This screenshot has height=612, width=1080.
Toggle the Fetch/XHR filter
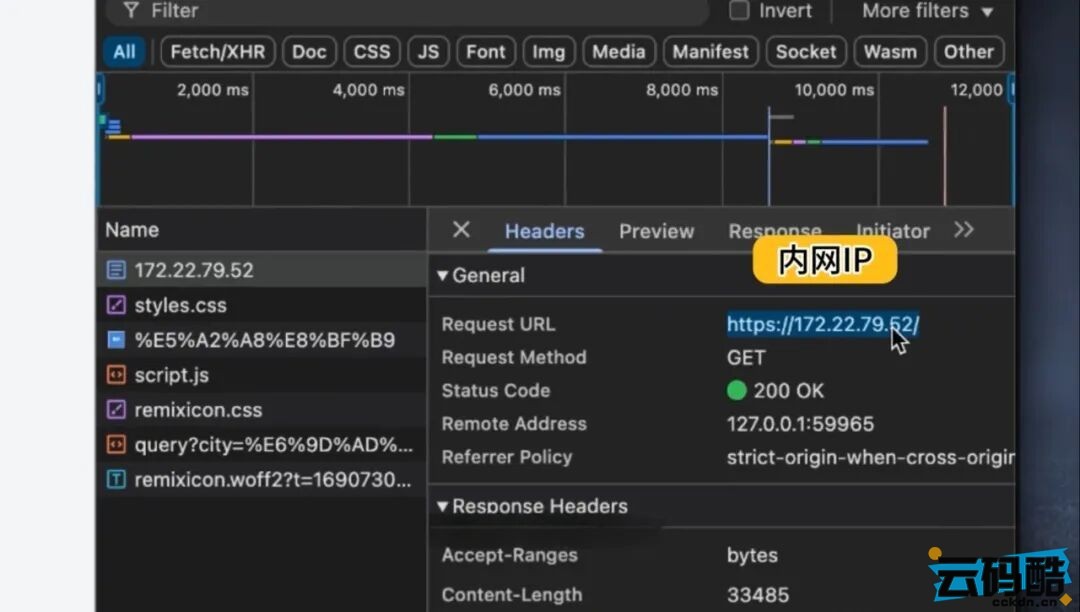click(216, 52)
